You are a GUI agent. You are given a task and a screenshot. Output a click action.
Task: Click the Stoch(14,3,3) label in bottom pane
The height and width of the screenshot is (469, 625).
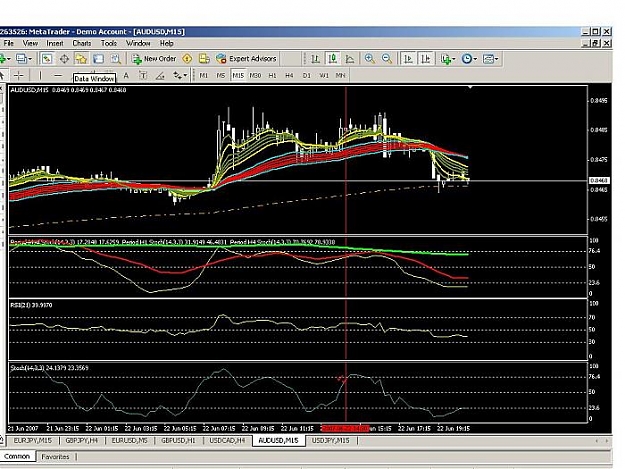click(49, 368)
